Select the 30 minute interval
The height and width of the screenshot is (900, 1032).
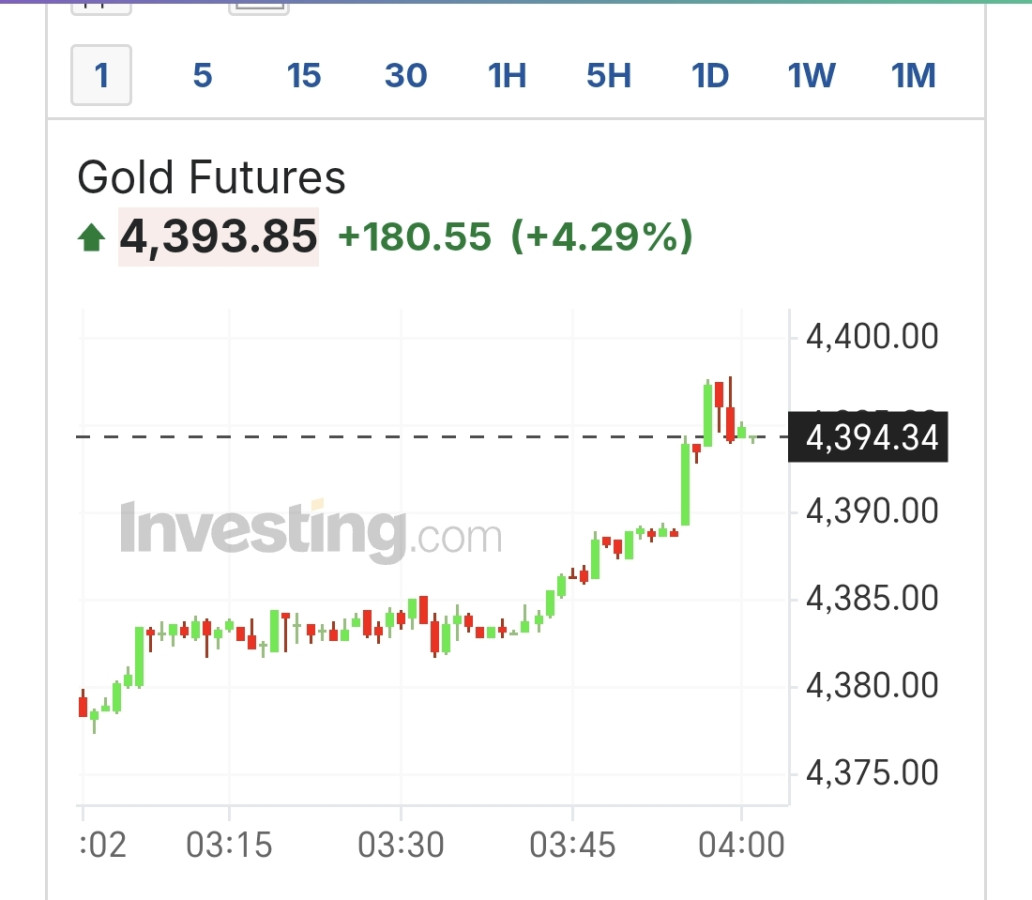coord(406,75)
